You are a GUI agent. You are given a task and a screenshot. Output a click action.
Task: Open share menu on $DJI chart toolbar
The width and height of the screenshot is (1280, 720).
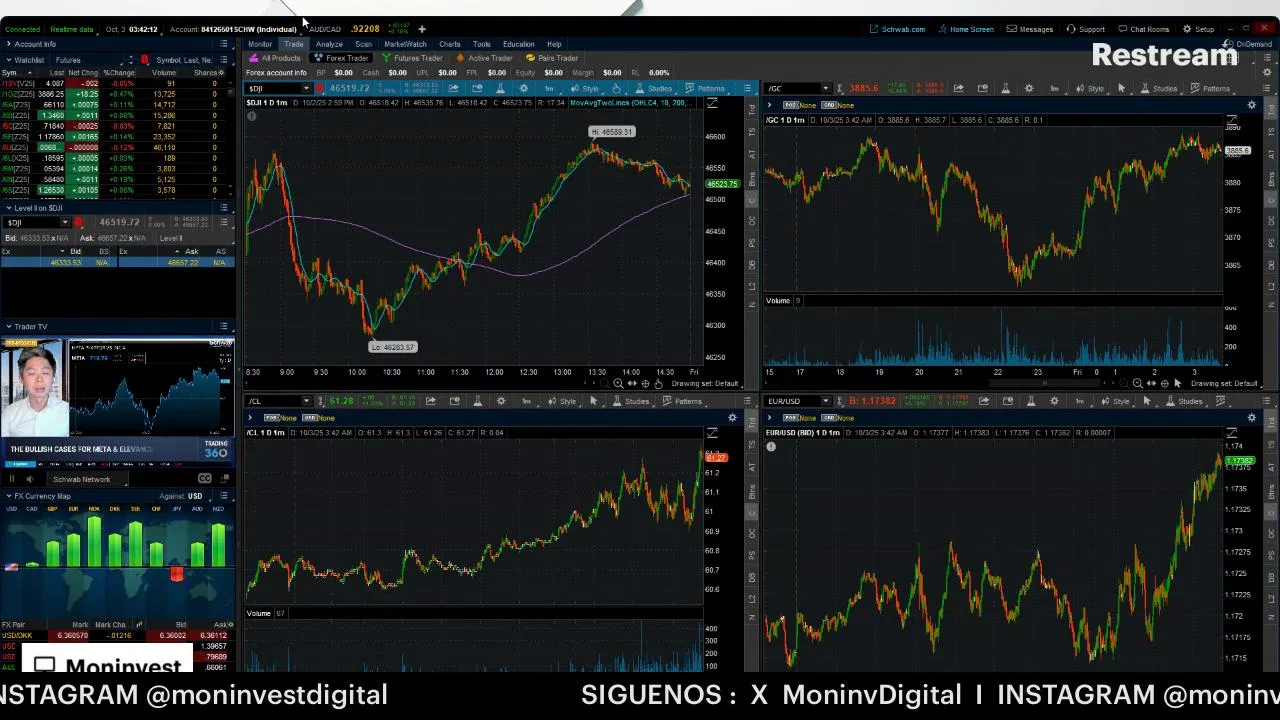(x=453, y=88)
